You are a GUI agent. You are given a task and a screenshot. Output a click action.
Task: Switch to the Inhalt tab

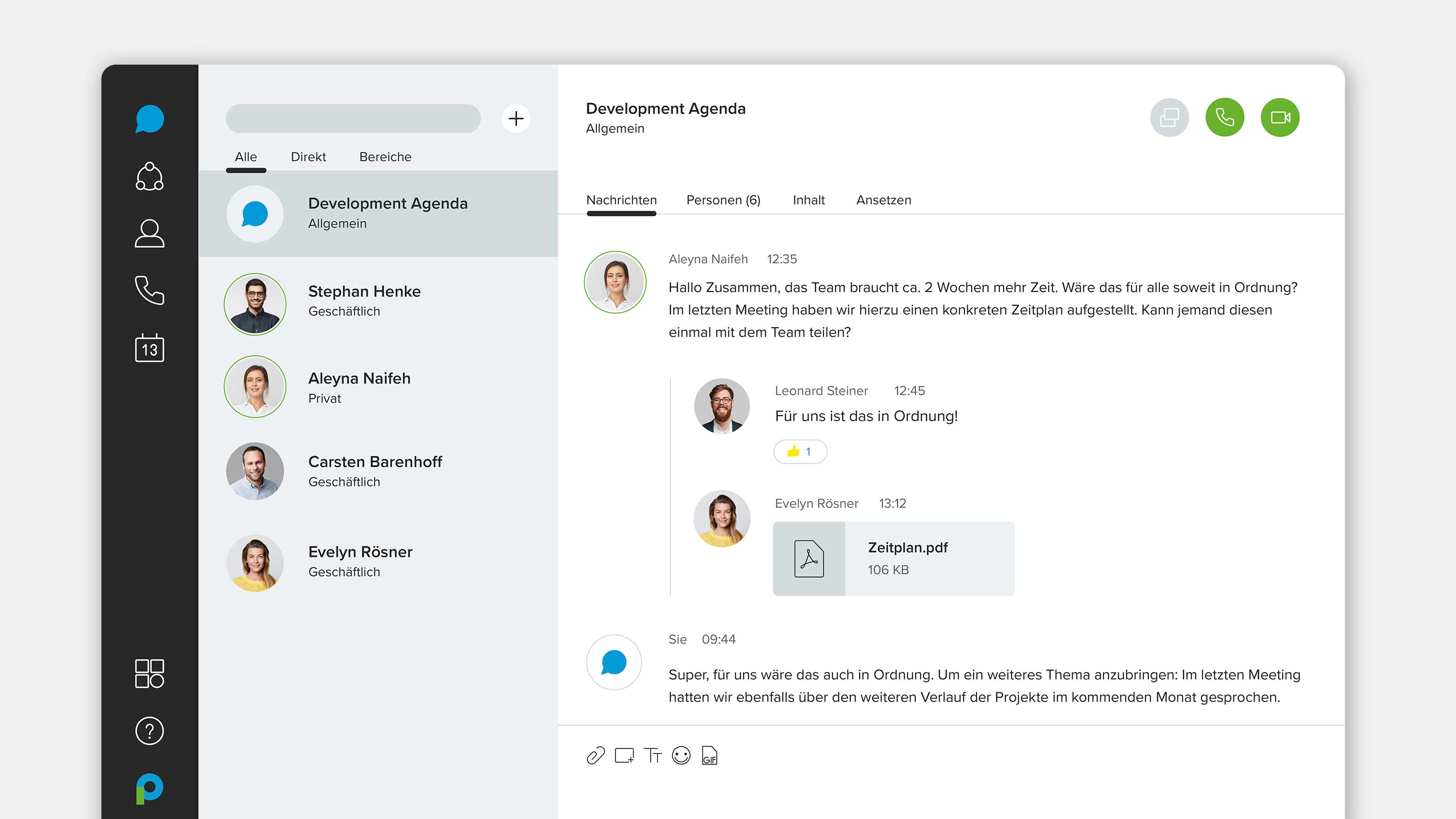click(x=809, y=200)
